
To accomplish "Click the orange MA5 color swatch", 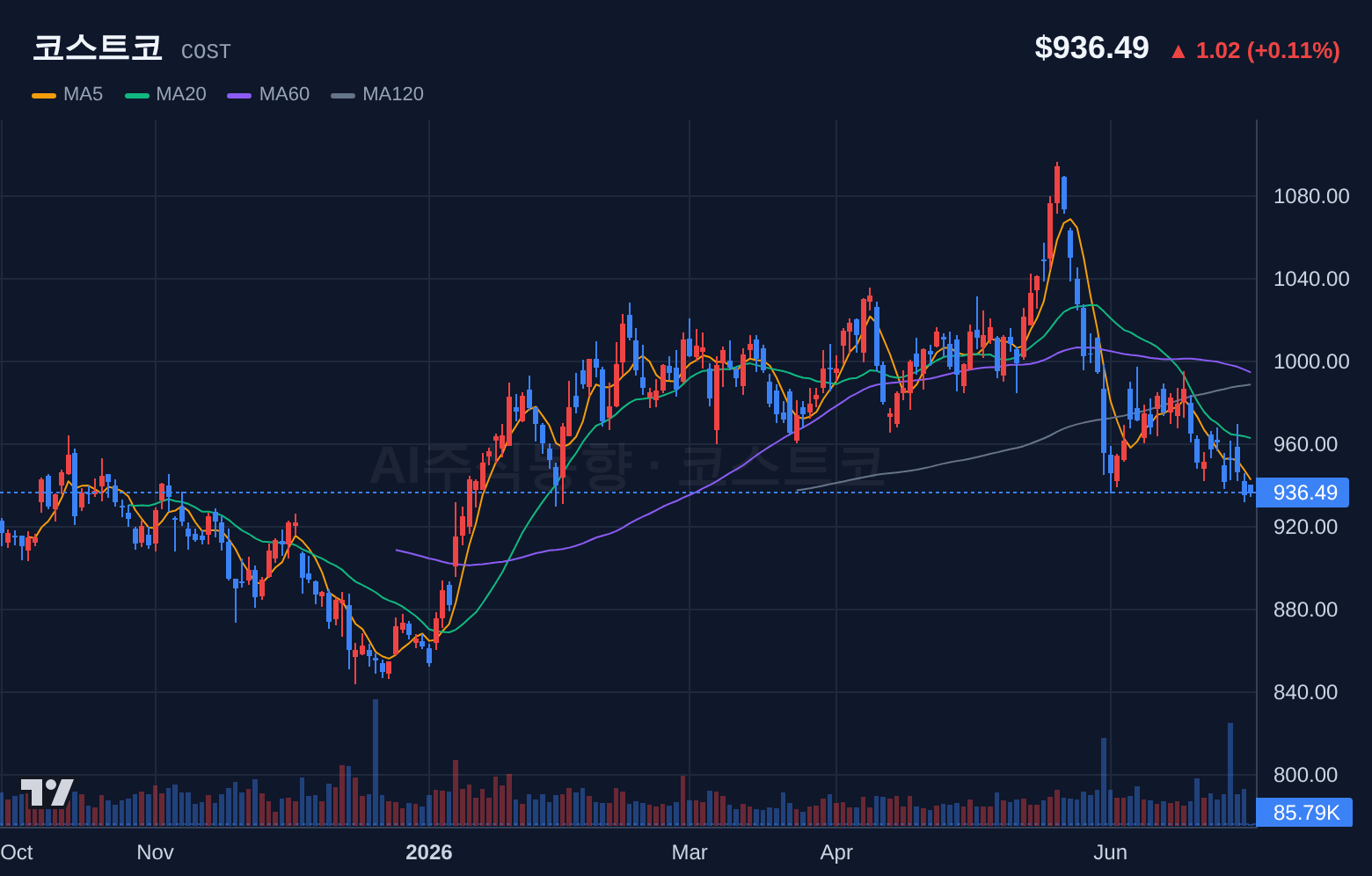I will click(44, 95).
